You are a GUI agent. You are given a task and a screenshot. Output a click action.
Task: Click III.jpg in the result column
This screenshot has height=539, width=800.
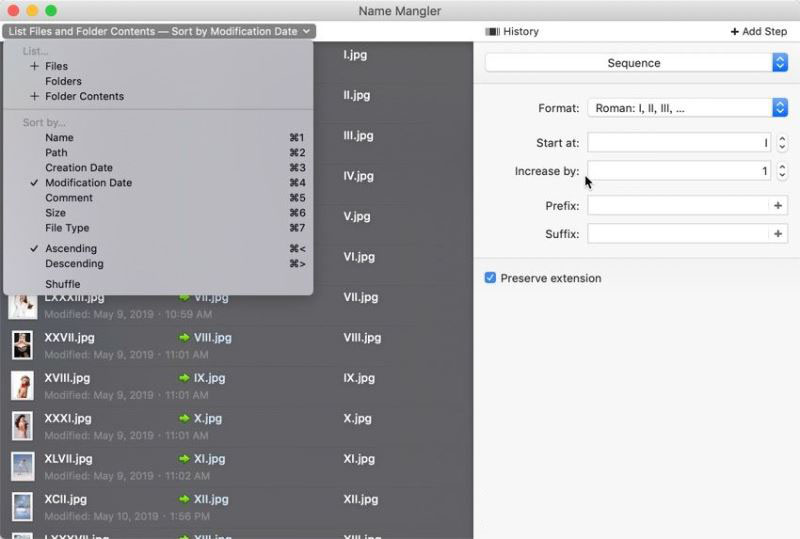(x=358, y=135)
